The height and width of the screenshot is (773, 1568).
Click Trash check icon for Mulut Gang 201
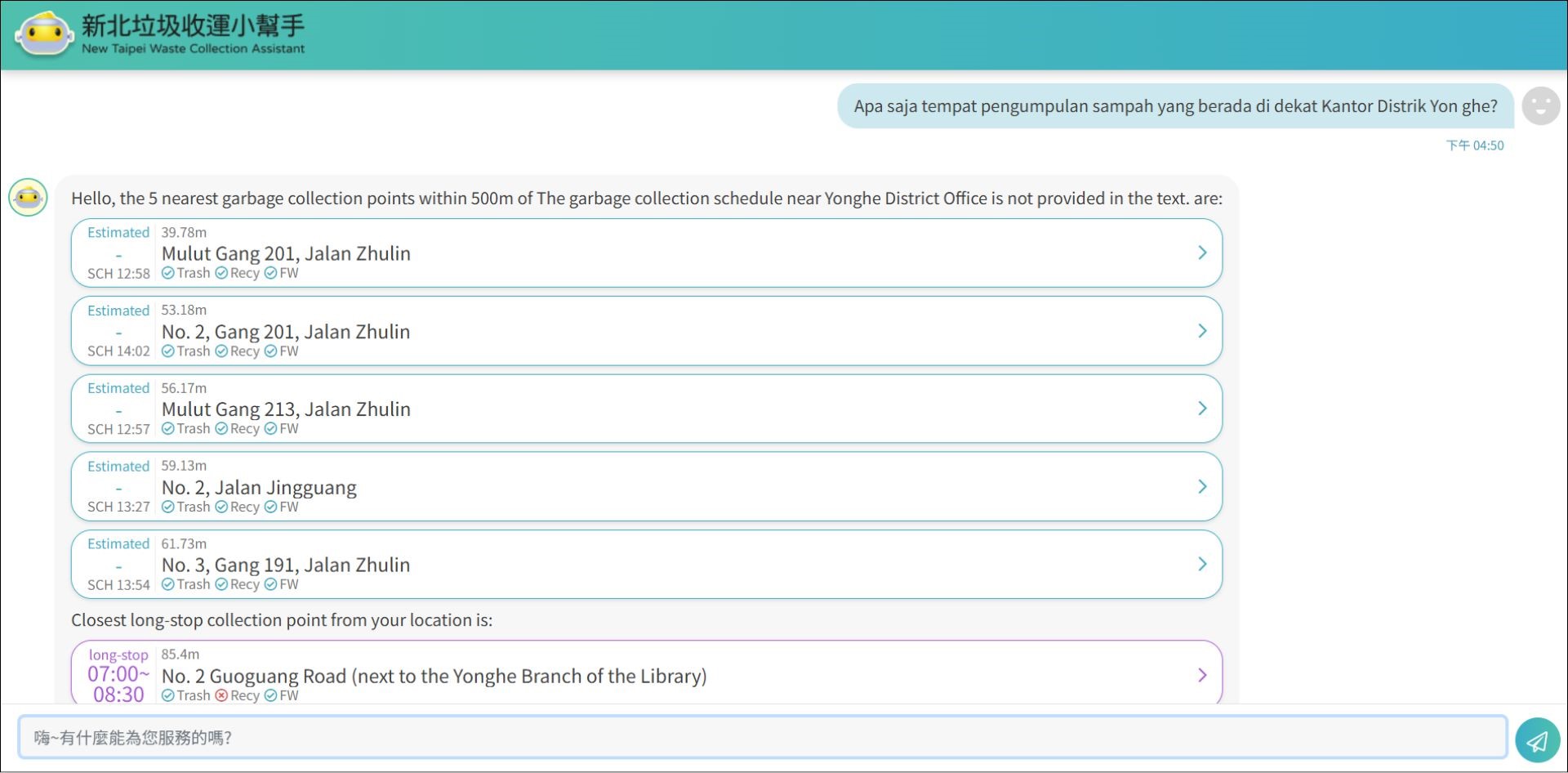point(168,273)
